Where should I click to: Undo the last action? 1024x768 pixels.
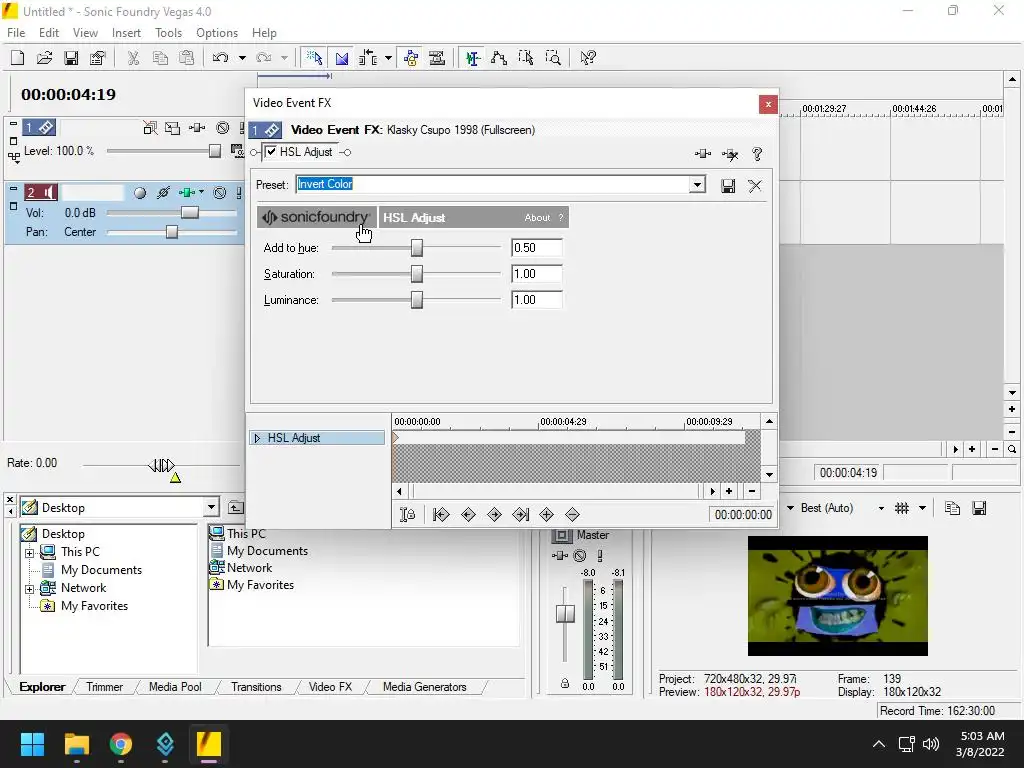[221, 58]
